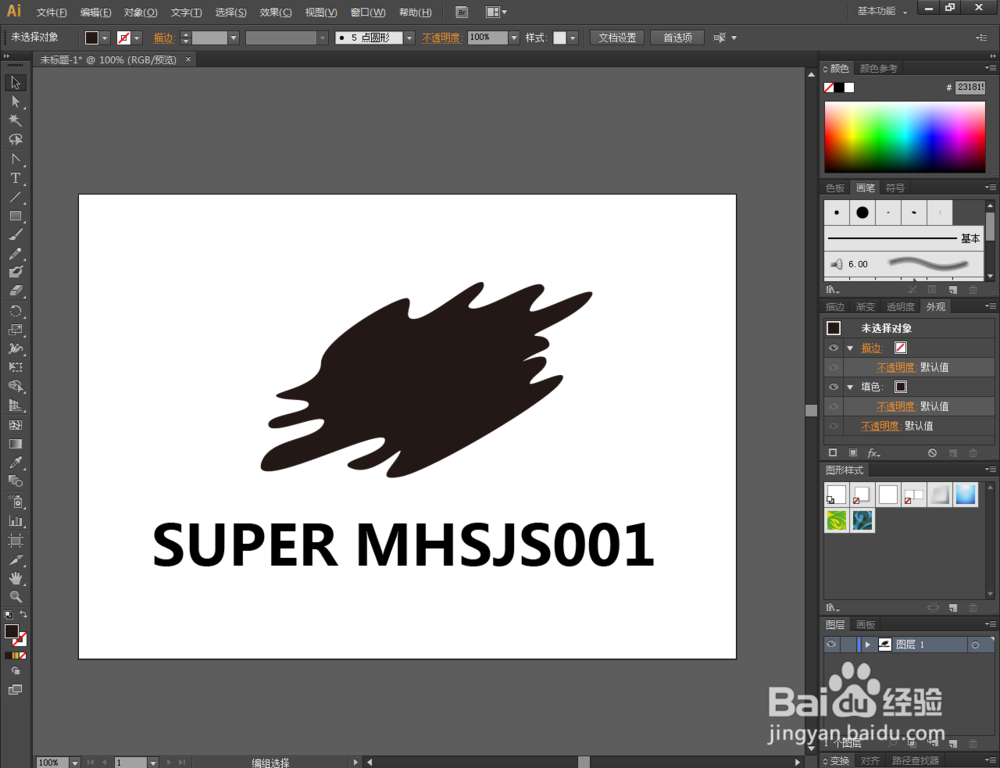Click the 文档设置 button
This screenshot has width=1000, height=768.
[x=617, y=38]
